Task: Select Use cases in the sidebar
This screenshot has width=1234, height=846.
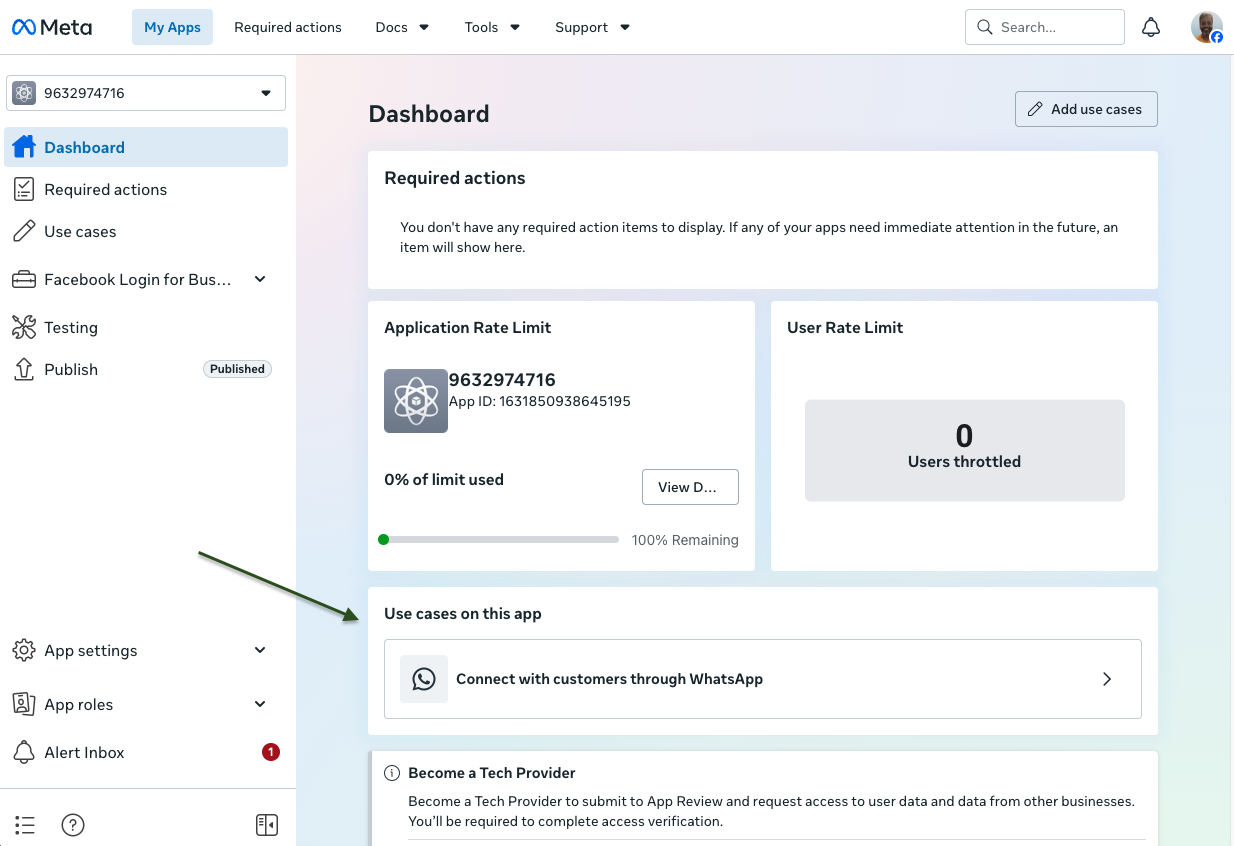Action: 146,231
